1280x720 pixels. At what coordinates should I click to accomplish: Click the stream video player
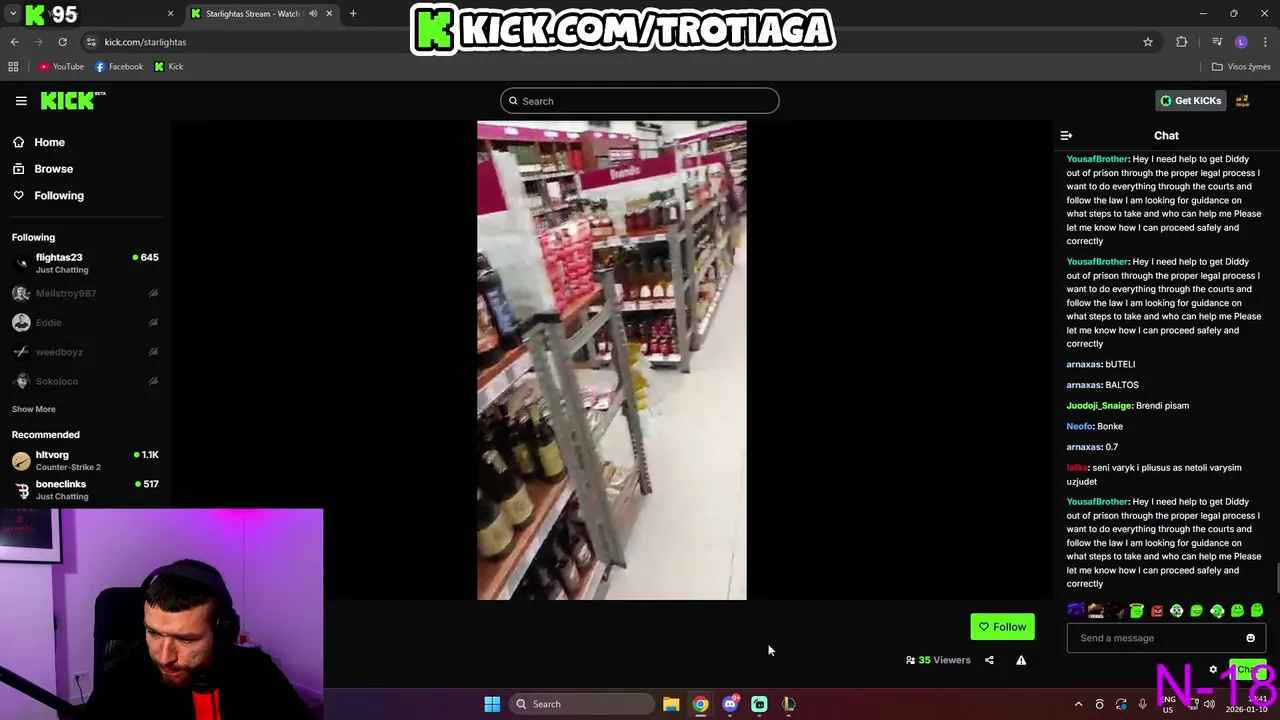point(611,361)
